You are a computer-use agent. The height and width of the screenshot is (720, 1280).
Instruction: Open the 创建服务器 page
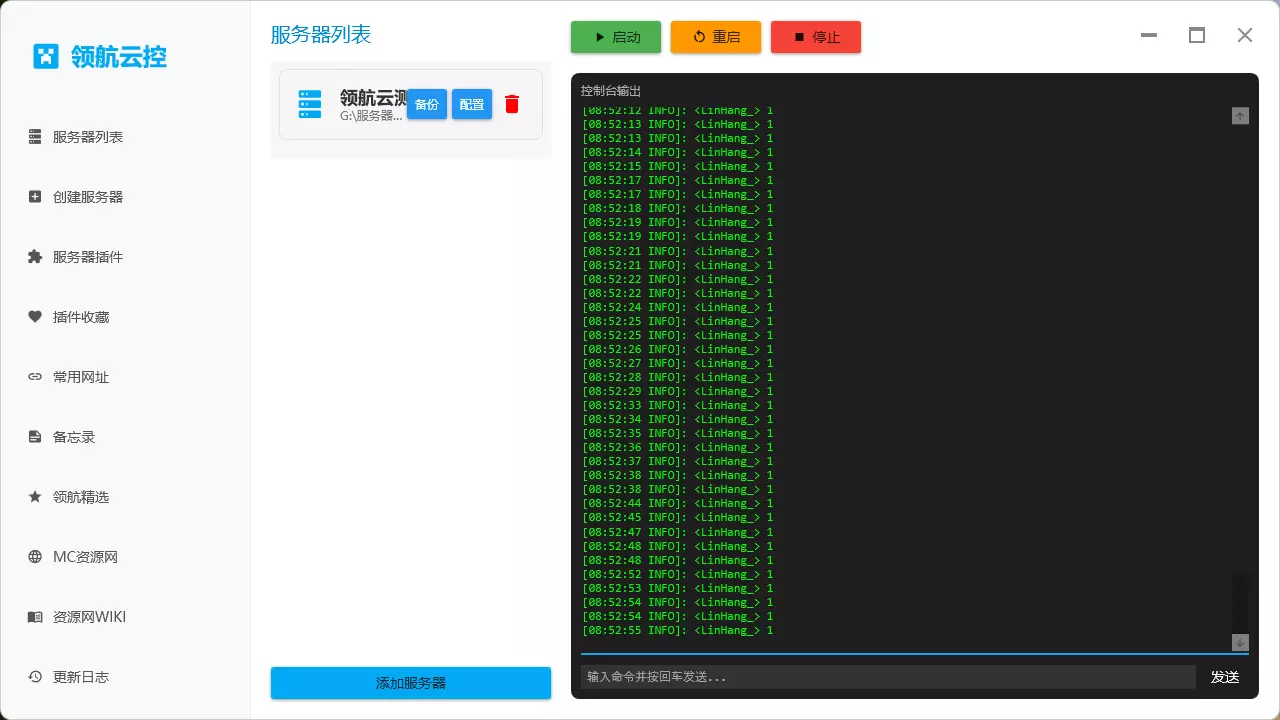click(88, 197)
